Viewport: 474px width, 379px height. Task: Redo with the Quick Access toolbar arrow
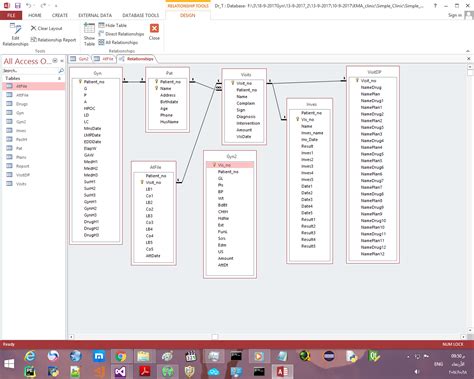(x=43, y=5)
